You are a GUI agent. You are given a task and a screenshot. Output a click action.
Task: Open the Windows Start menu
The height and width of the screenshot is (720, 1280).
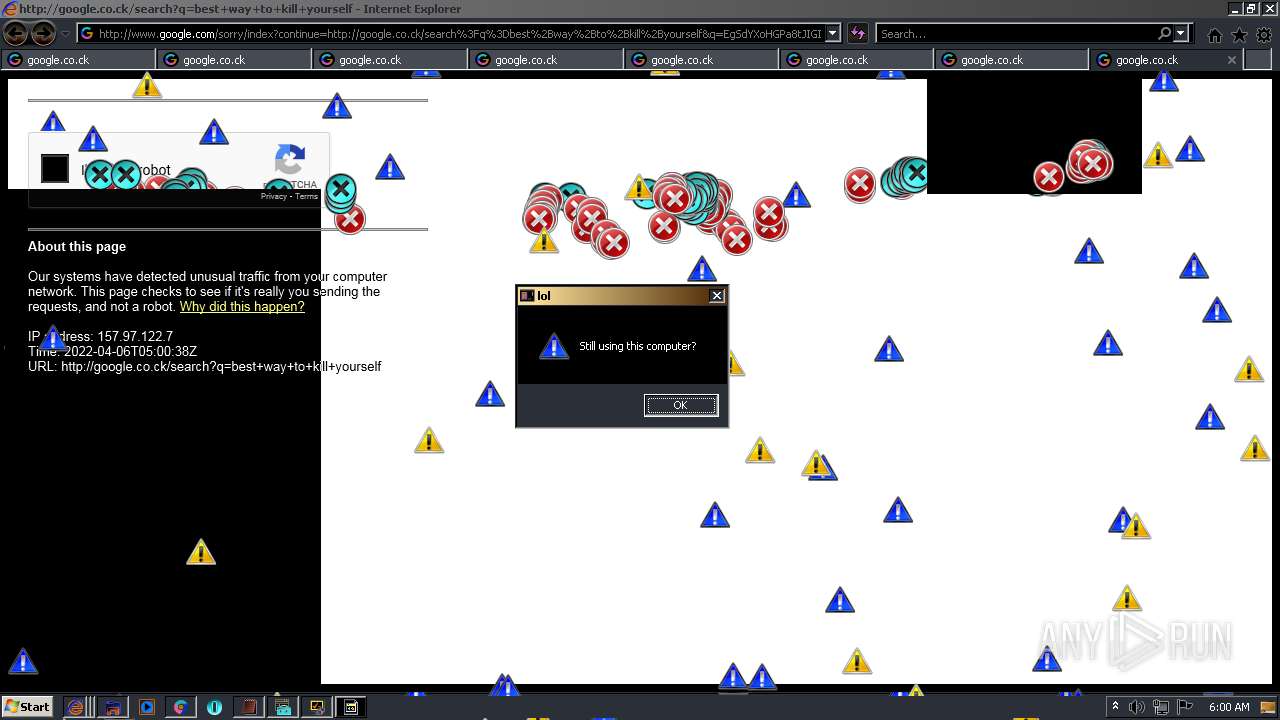27,707
